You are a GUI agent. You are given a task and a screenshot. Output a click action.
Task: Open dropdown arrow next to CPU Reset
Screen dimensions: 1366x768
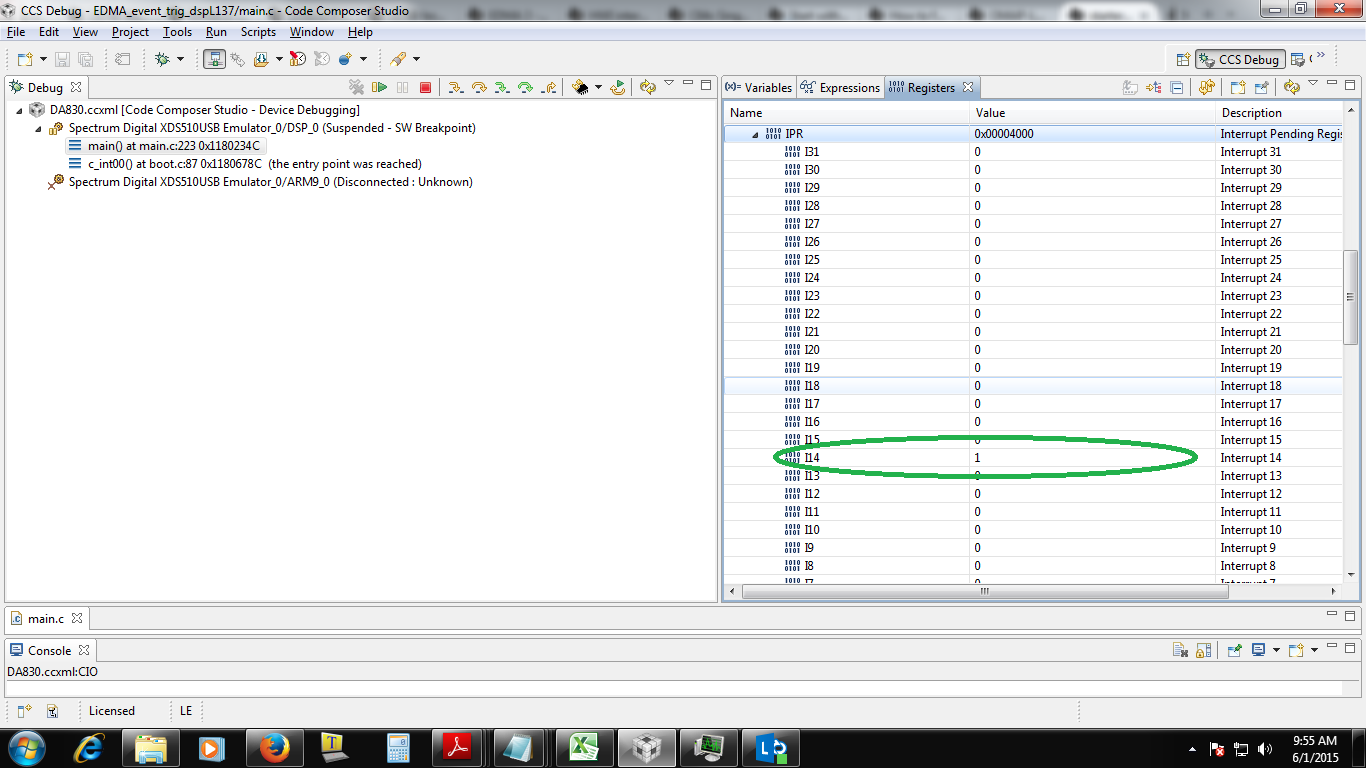598,87
